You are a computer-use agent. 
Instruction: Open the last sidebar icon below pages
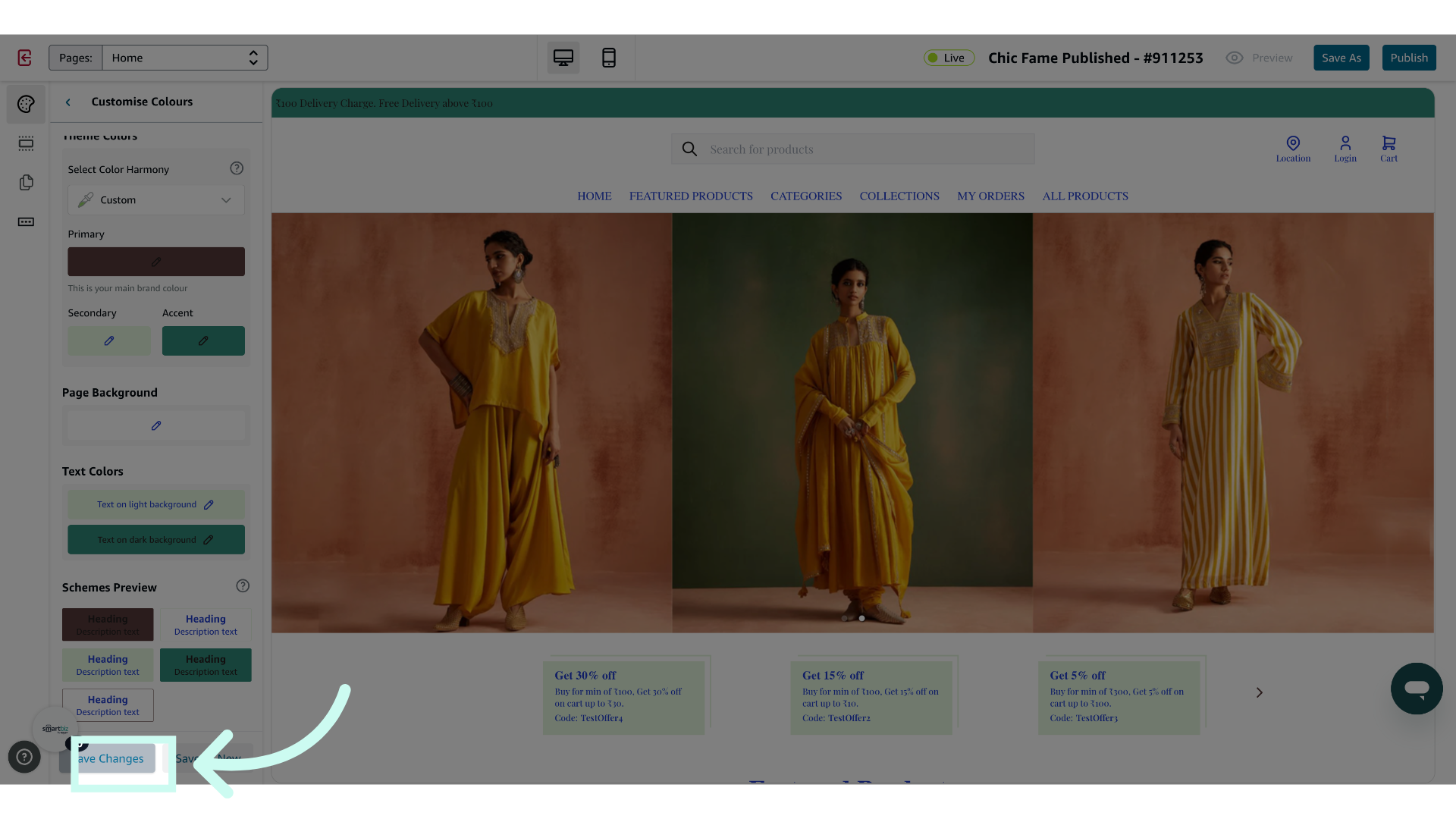(x=26, y=222)
